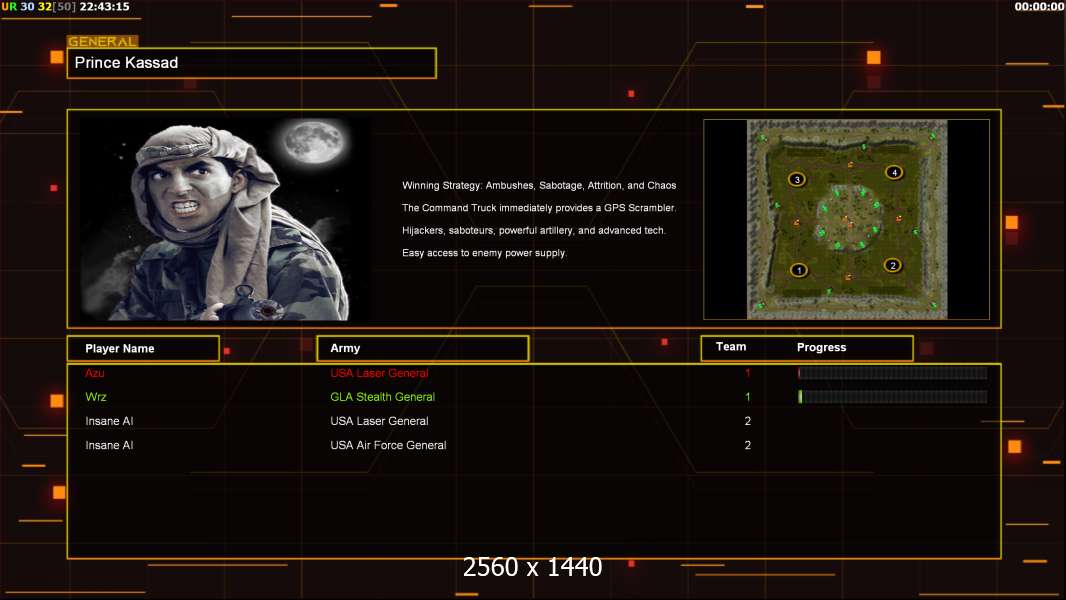Viewport: 1066px width, 600px height.
Task: Select player name Wrz
Action: click(x=96, y=397)
